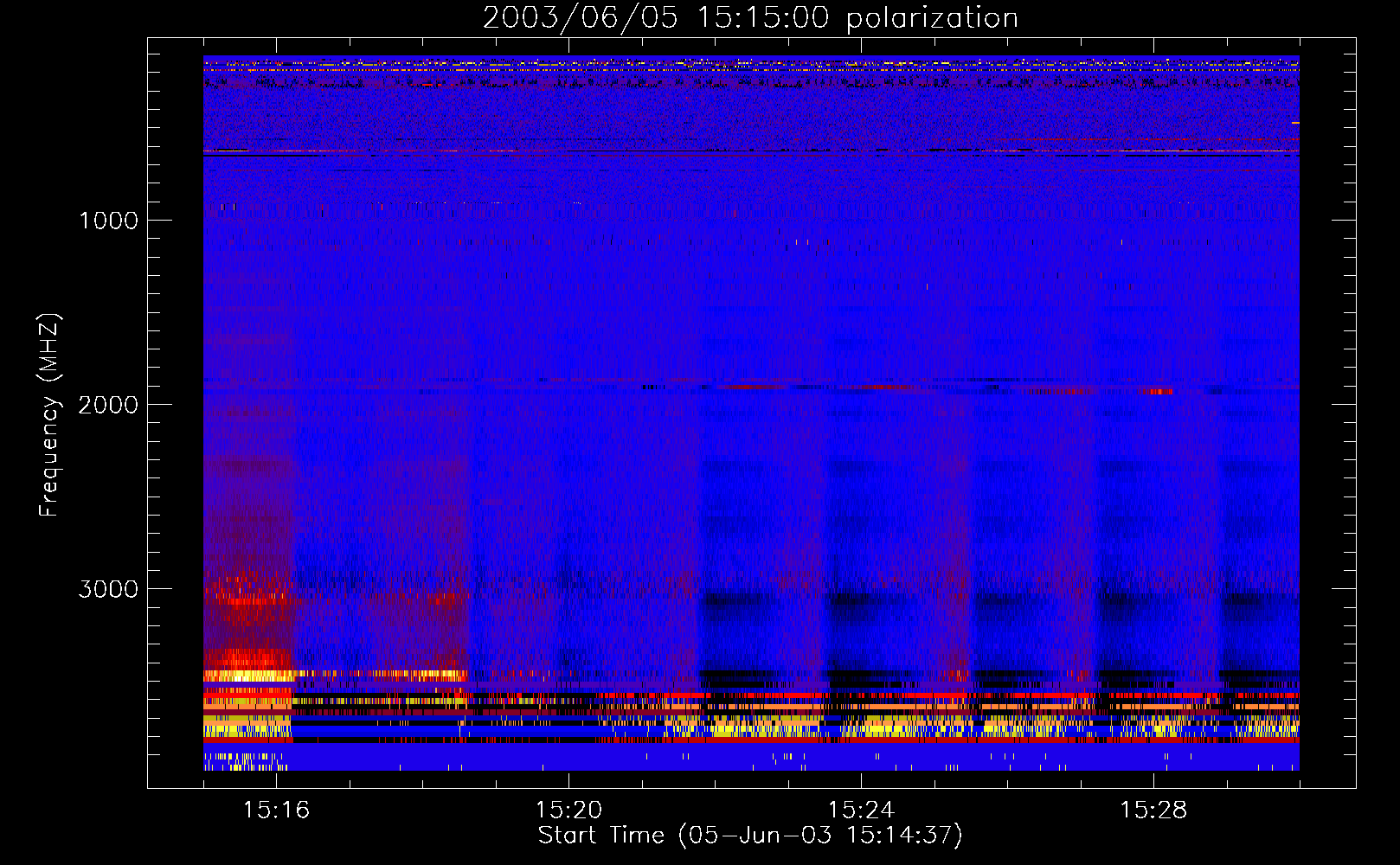
Task: Click the 'Start Time (05-Jun-03 15:14:37)' axis title
Action: (750, 836)
